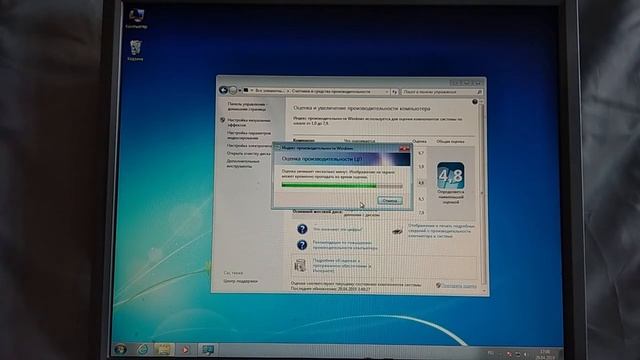Viewport: 640px width, 360px height.
Task: Open the performance improvement recommendations link
Action: 345,245
